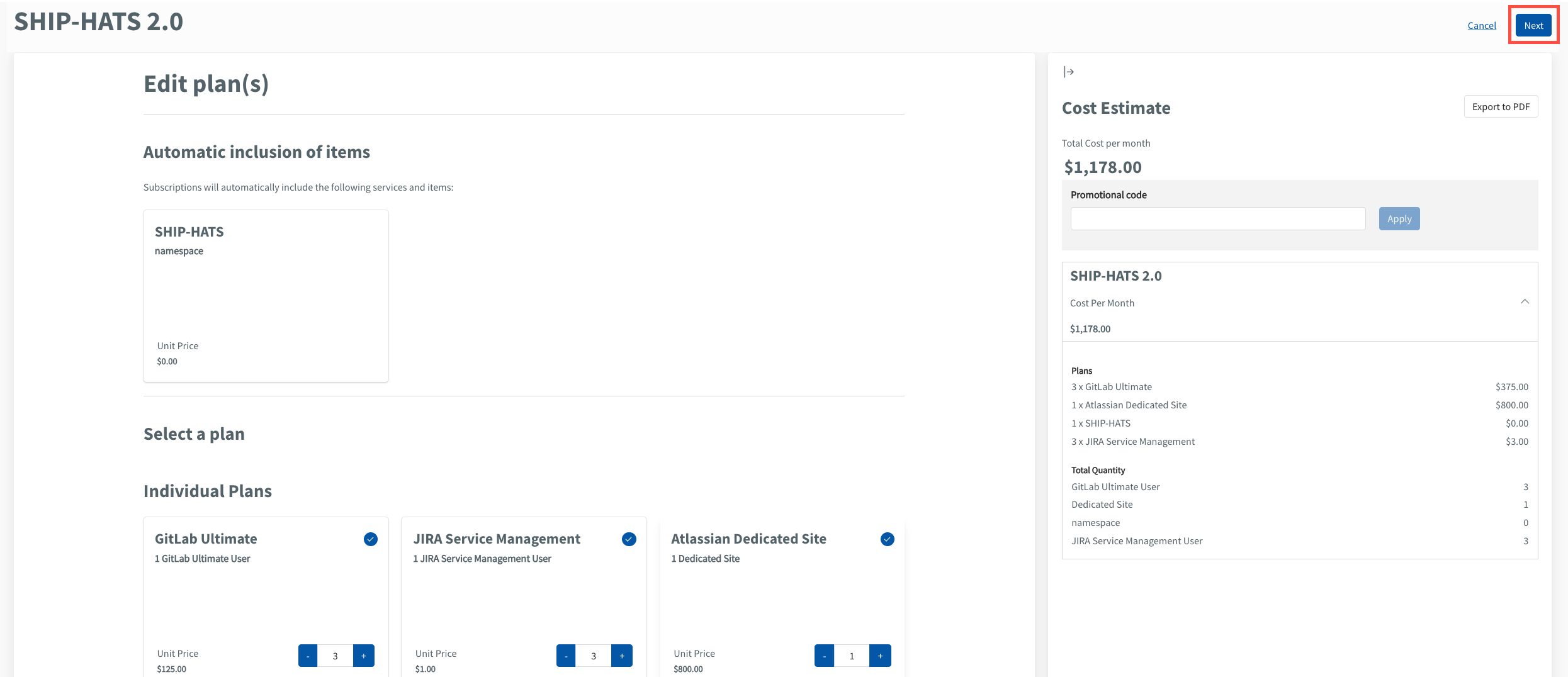Edit the Atlassian Dedicated Site quantity field
1568x677 pixels.
click(852, 655)
